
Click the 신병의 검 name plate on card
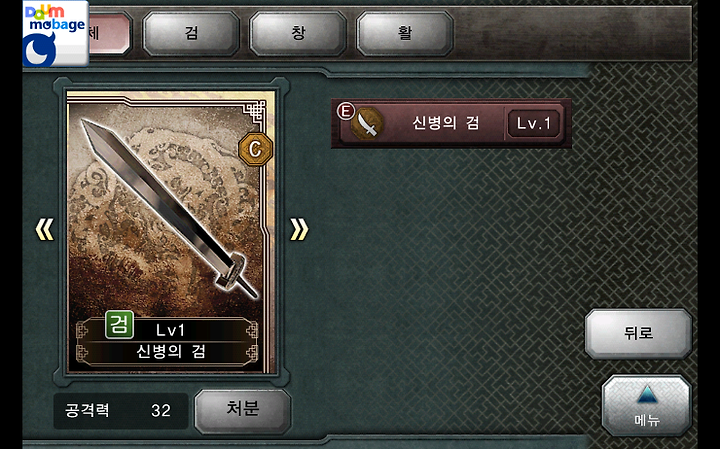point(170,352)
